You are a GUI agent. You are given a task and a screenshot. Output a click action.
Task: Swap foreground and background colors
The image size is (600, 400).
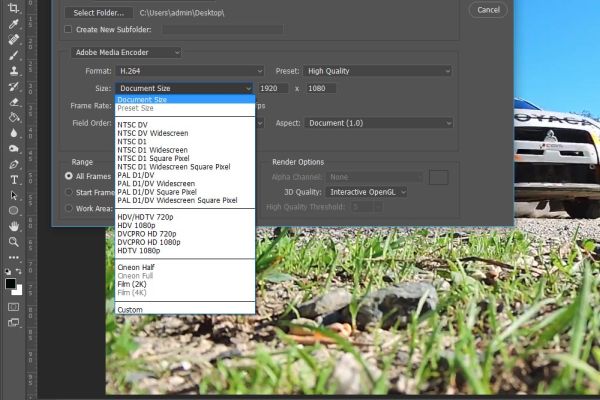(x=18, y=271)
